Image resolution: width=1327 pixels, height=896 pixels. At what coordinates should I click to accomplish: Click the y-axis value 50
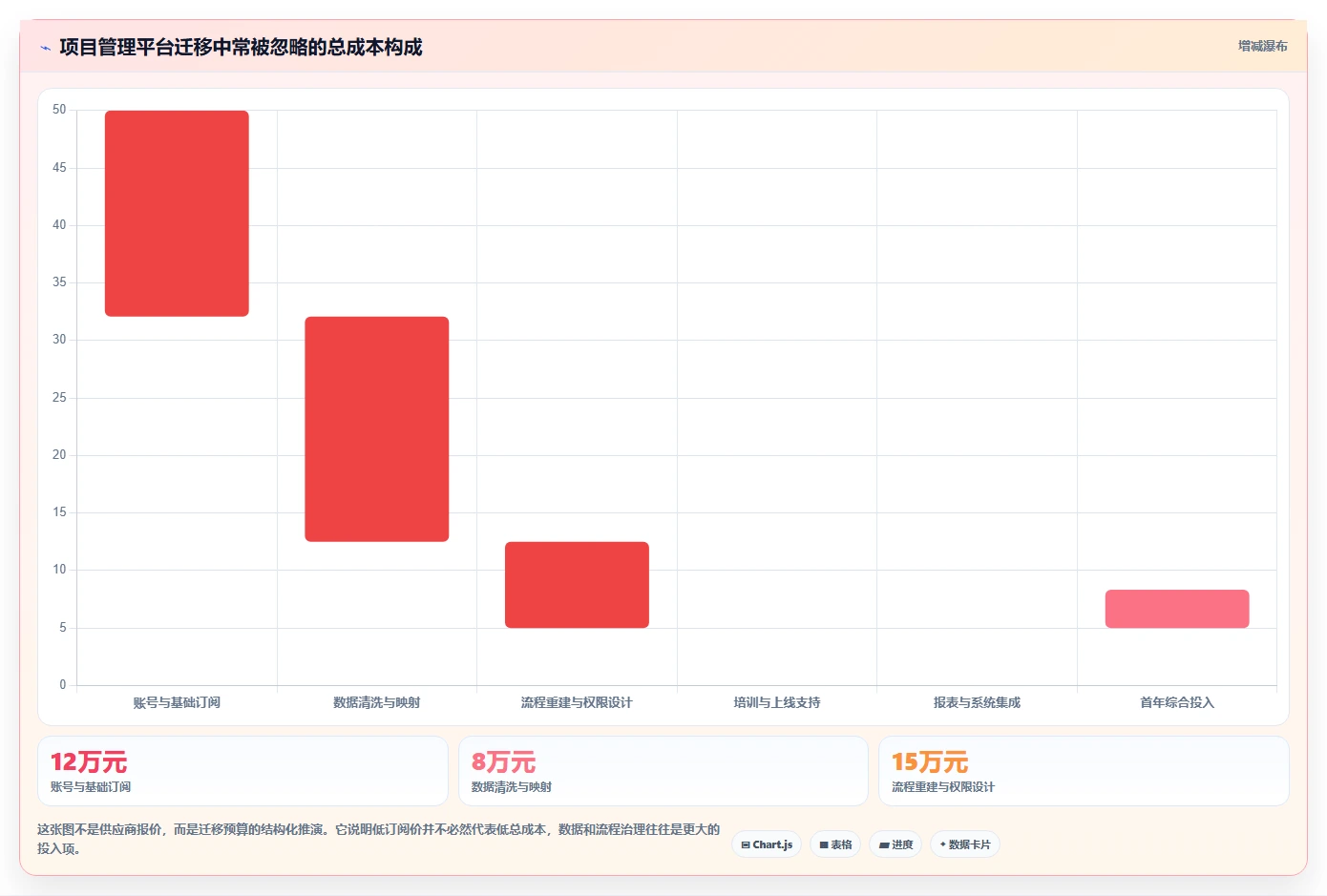point(59,110)
